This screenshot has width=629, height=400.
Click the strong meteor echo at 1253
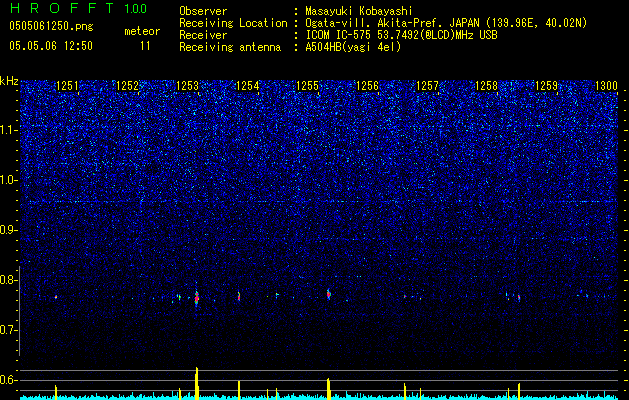[197, 298]
